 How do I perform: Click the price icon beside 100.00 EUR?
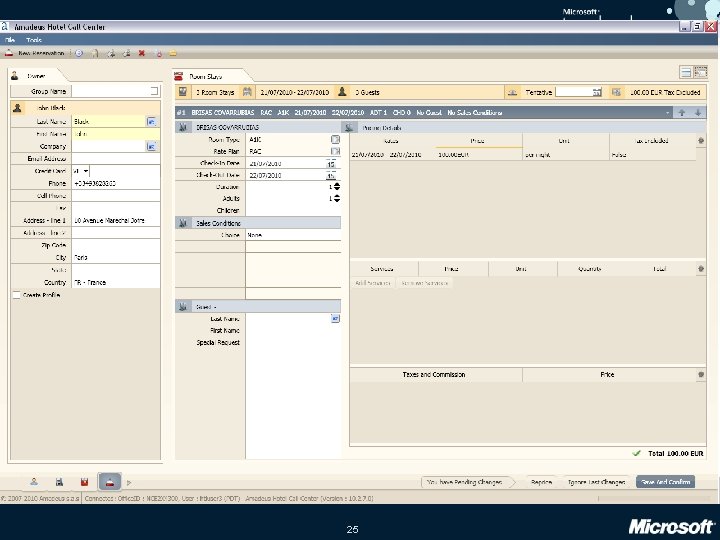[616, 92]
